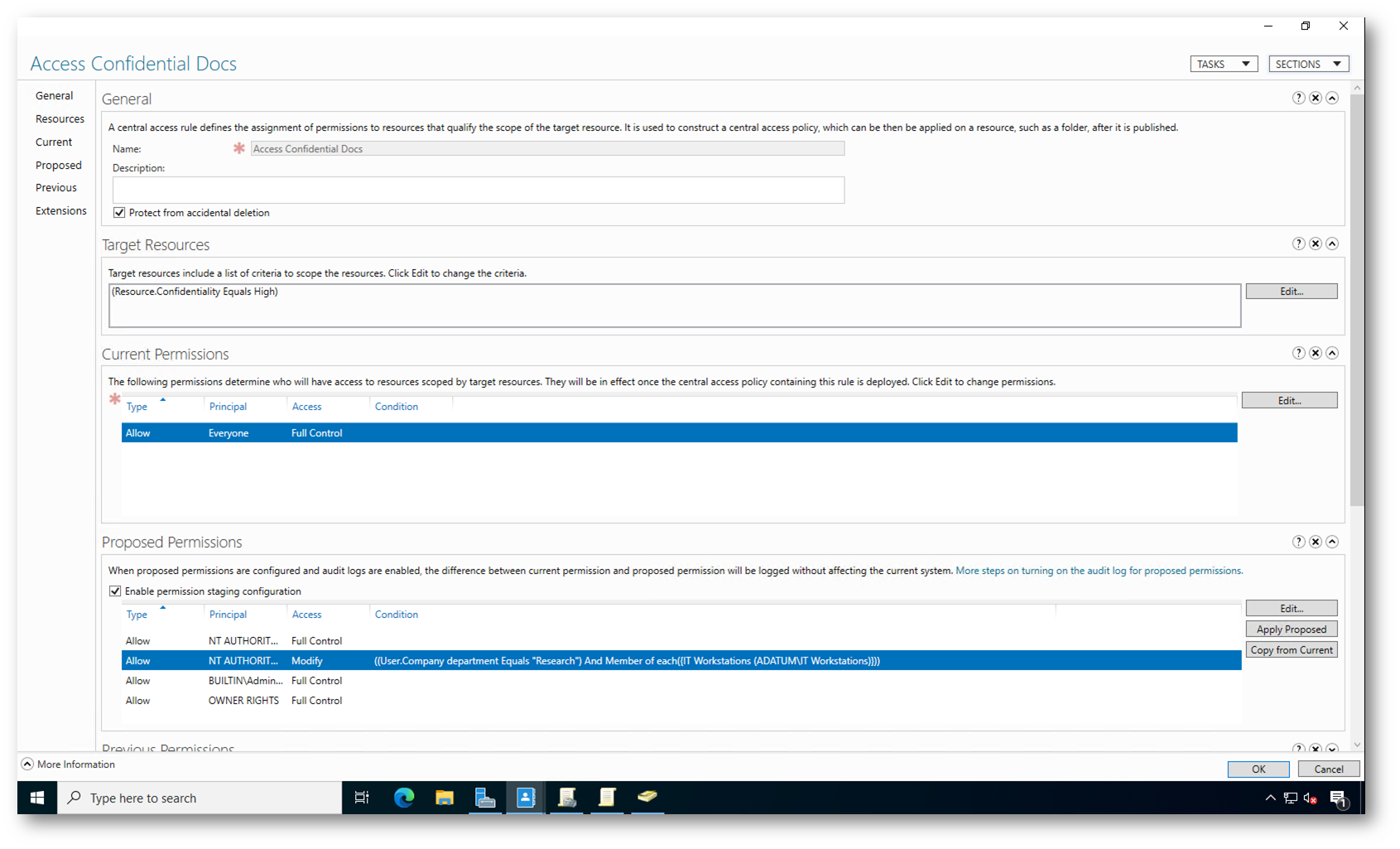Select the BUILTIN\Admin... Full Control row
1400x849 pixels.
pyautogui.click(x=681, y=681)
